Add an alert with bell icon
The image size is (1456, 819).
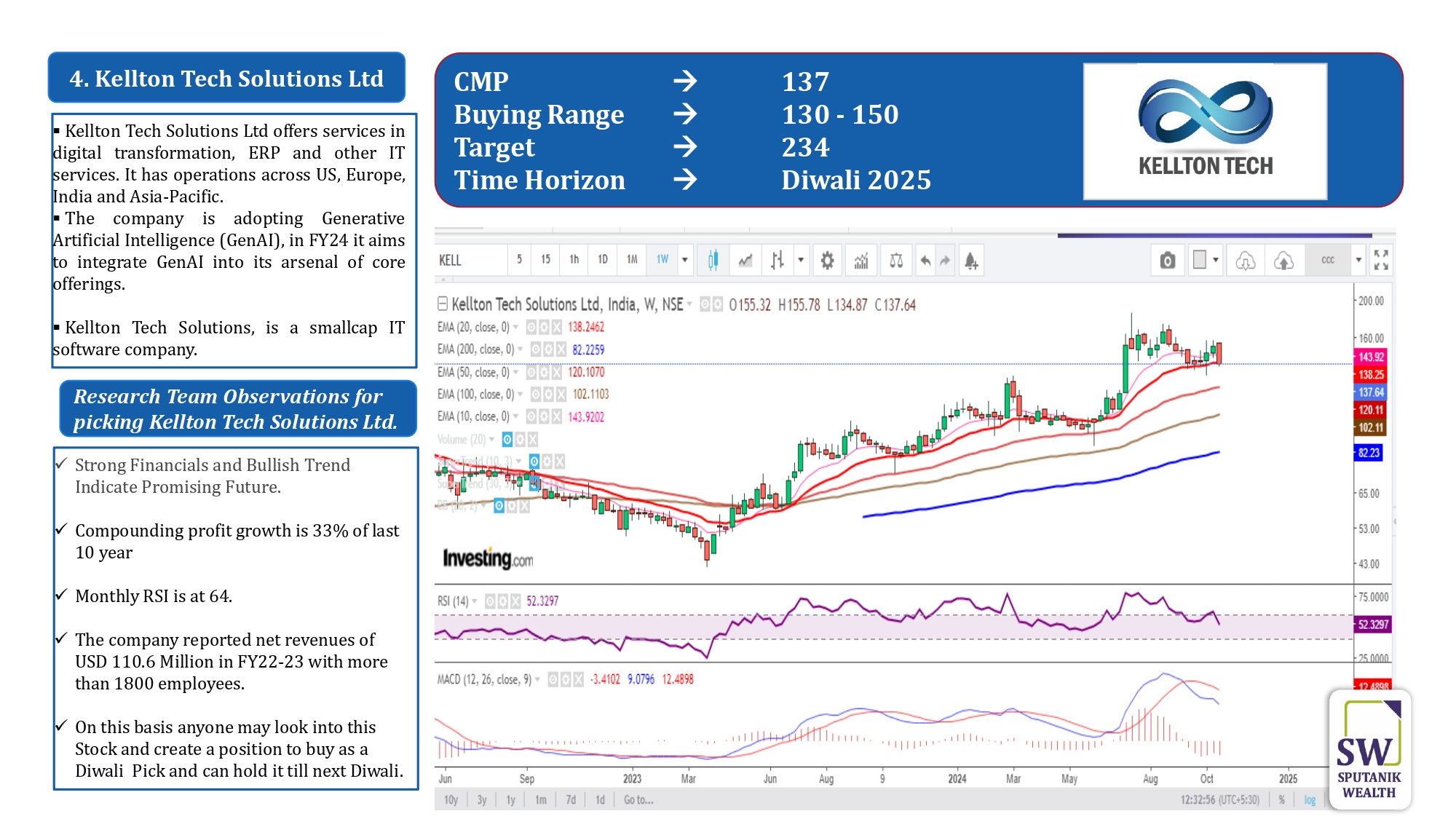tap(971, 260)
